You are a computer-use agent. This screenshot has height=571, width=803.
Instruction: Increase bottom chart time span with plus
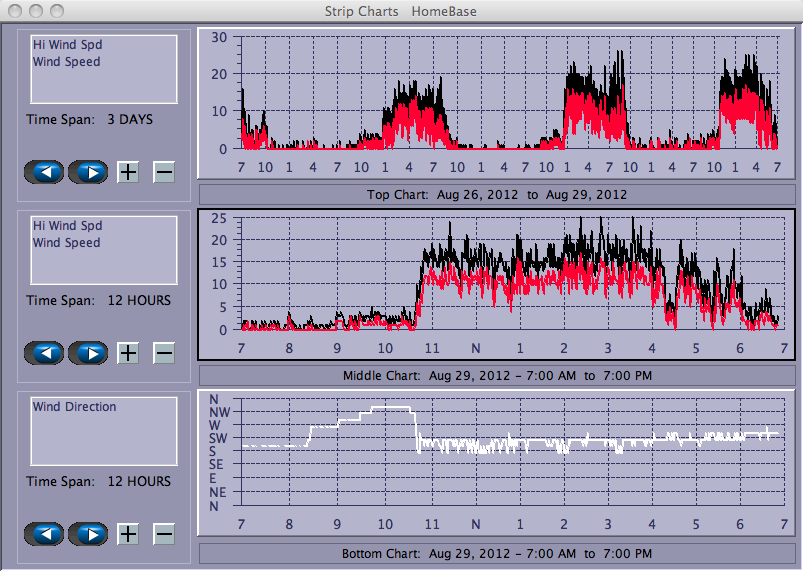click(x=128, y=534)
